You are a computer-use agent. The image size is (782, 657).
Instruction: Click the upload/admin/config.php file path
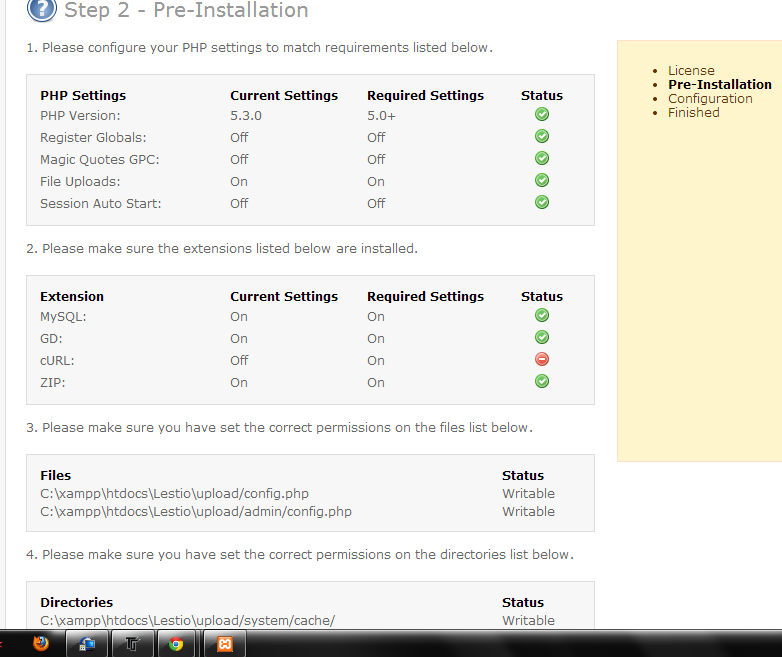[196, 511]
